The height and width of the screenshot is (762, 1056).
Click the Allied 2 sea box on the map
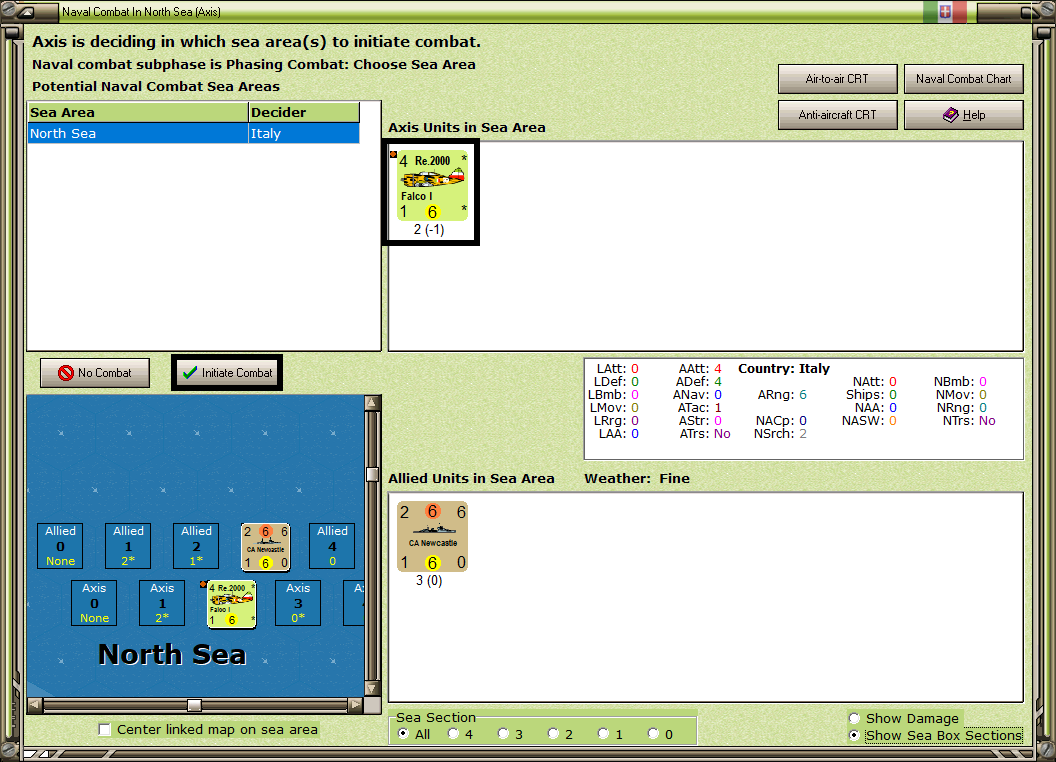click(x=197, y=546)
